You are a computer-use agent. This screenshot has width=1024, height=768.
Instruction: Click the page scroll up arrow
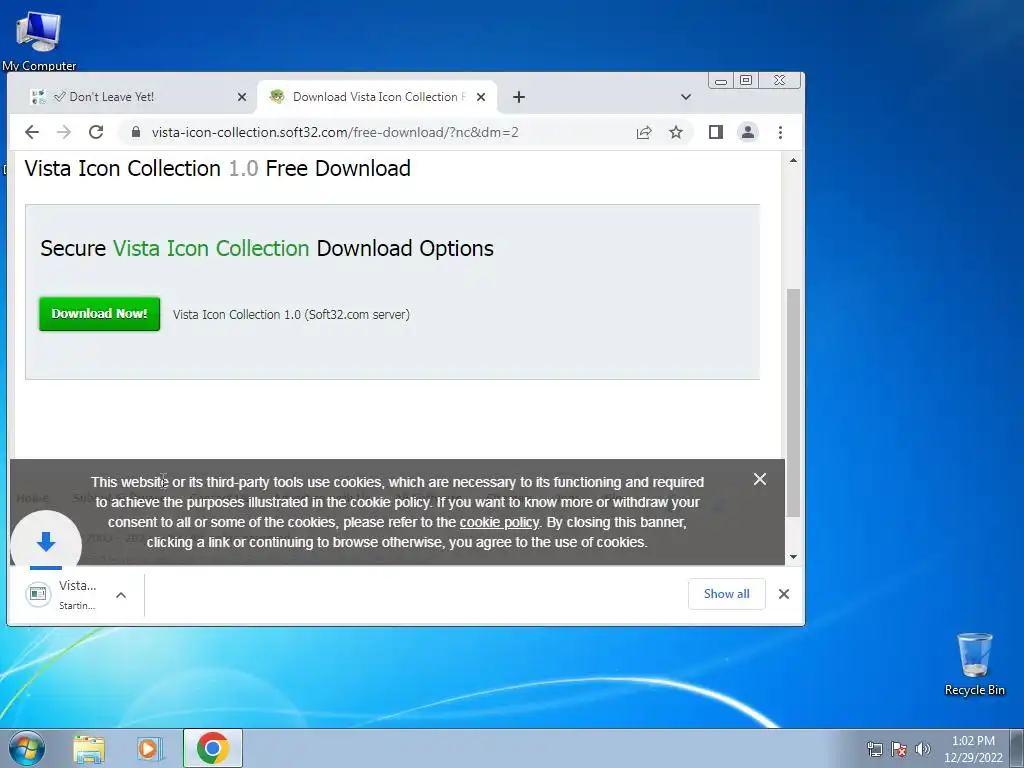[x=793, y=161]
